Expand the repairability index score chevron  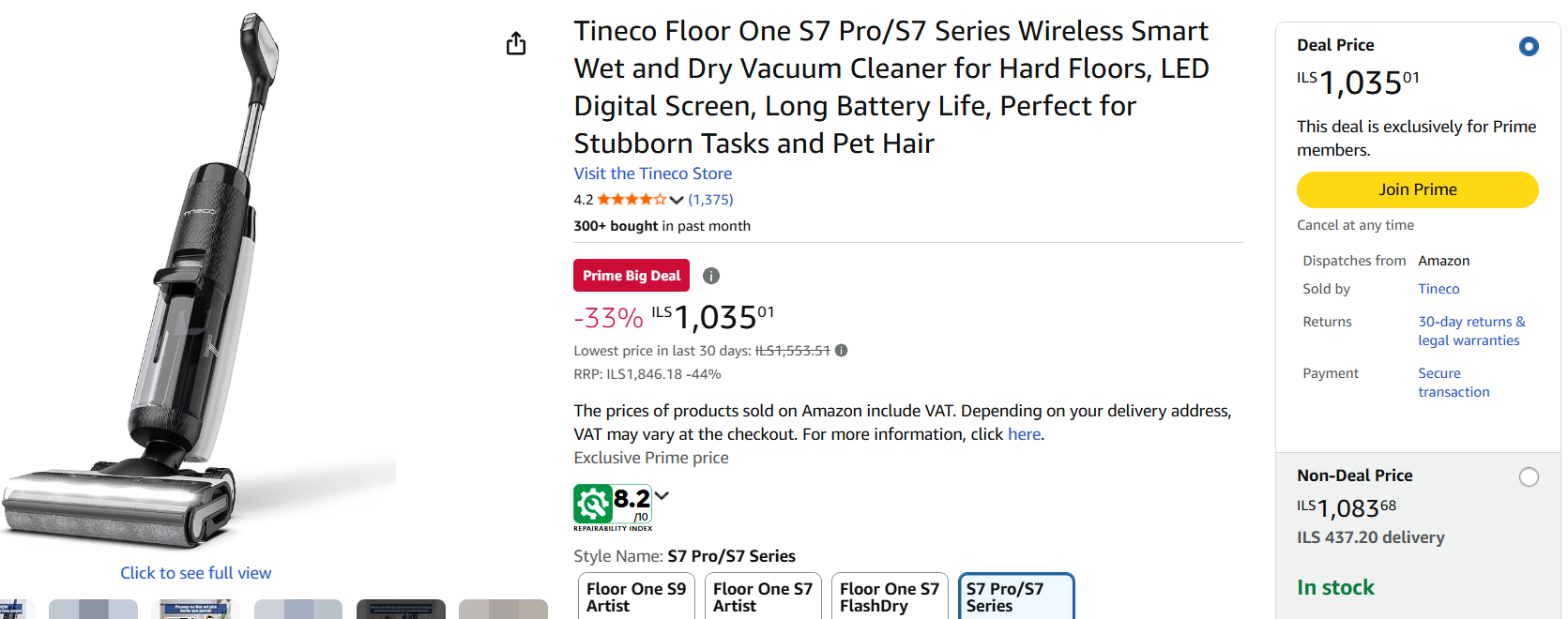(662, 495)
